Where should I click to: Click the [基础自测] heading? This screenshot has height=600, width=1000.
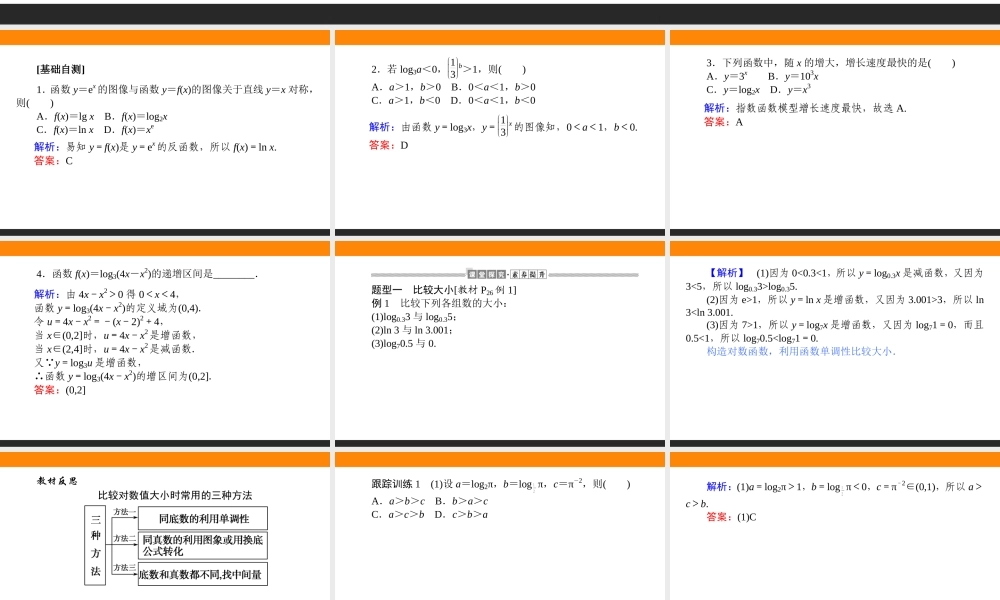[x=61, y=70]
